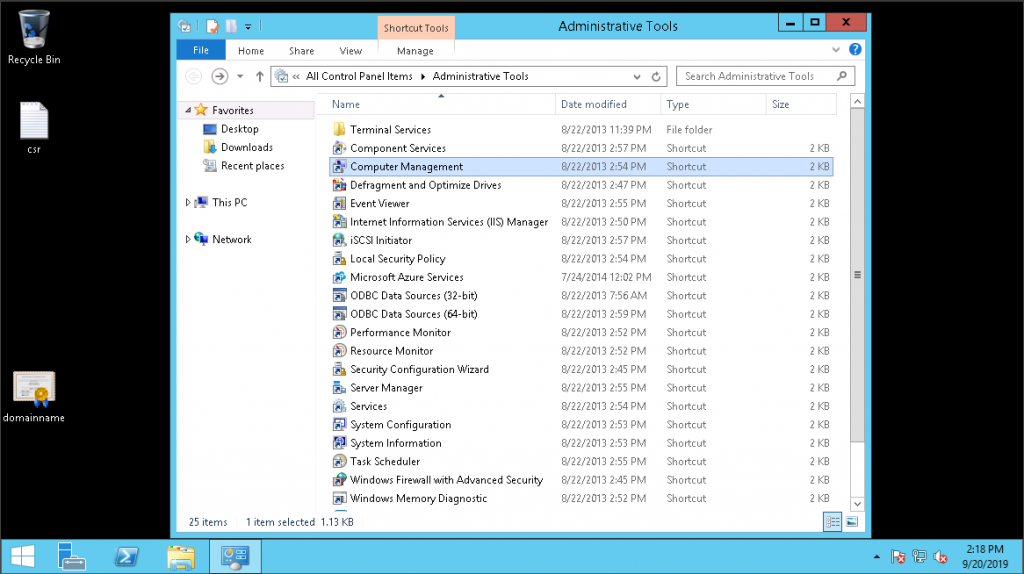Screen dimensions: 1024x574
Task: Expand the ribbon with chevron
Action: (x=836, y=50)
